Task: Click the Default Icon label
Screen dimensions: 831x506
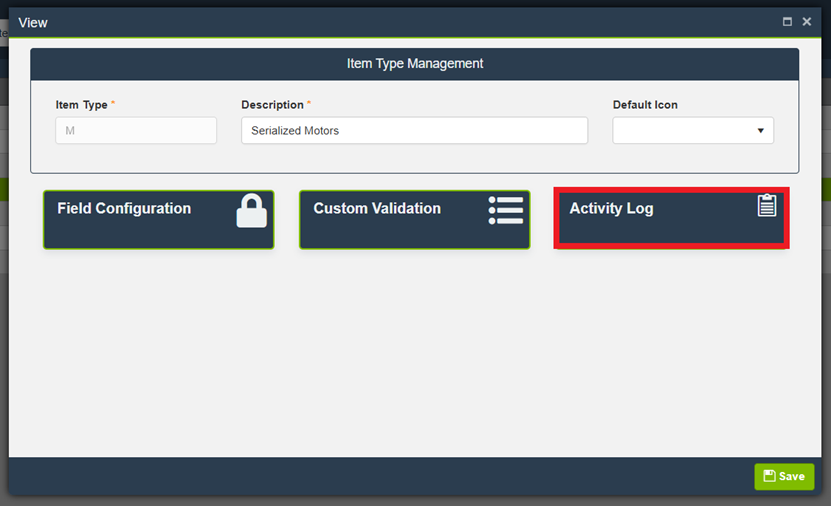Action: [x=645, y=105]
